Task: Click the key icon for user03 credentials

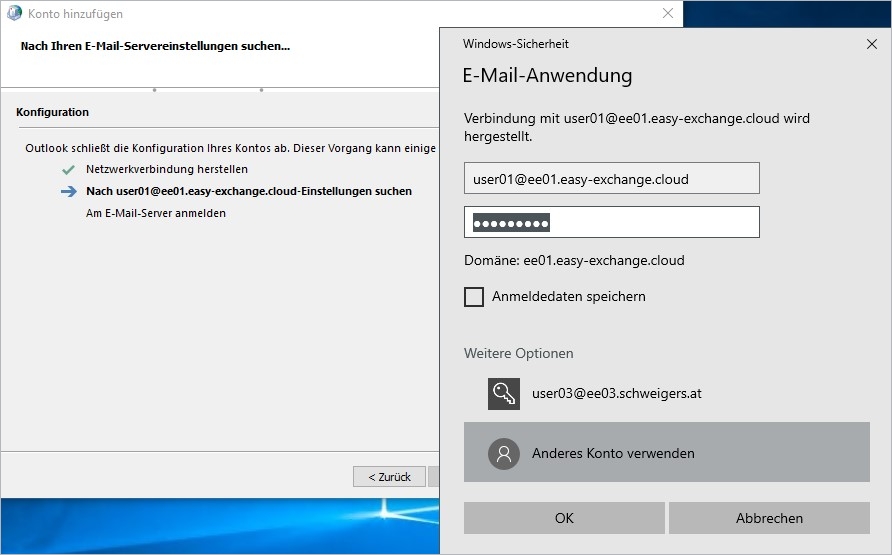Action: (x=503, y=394)
